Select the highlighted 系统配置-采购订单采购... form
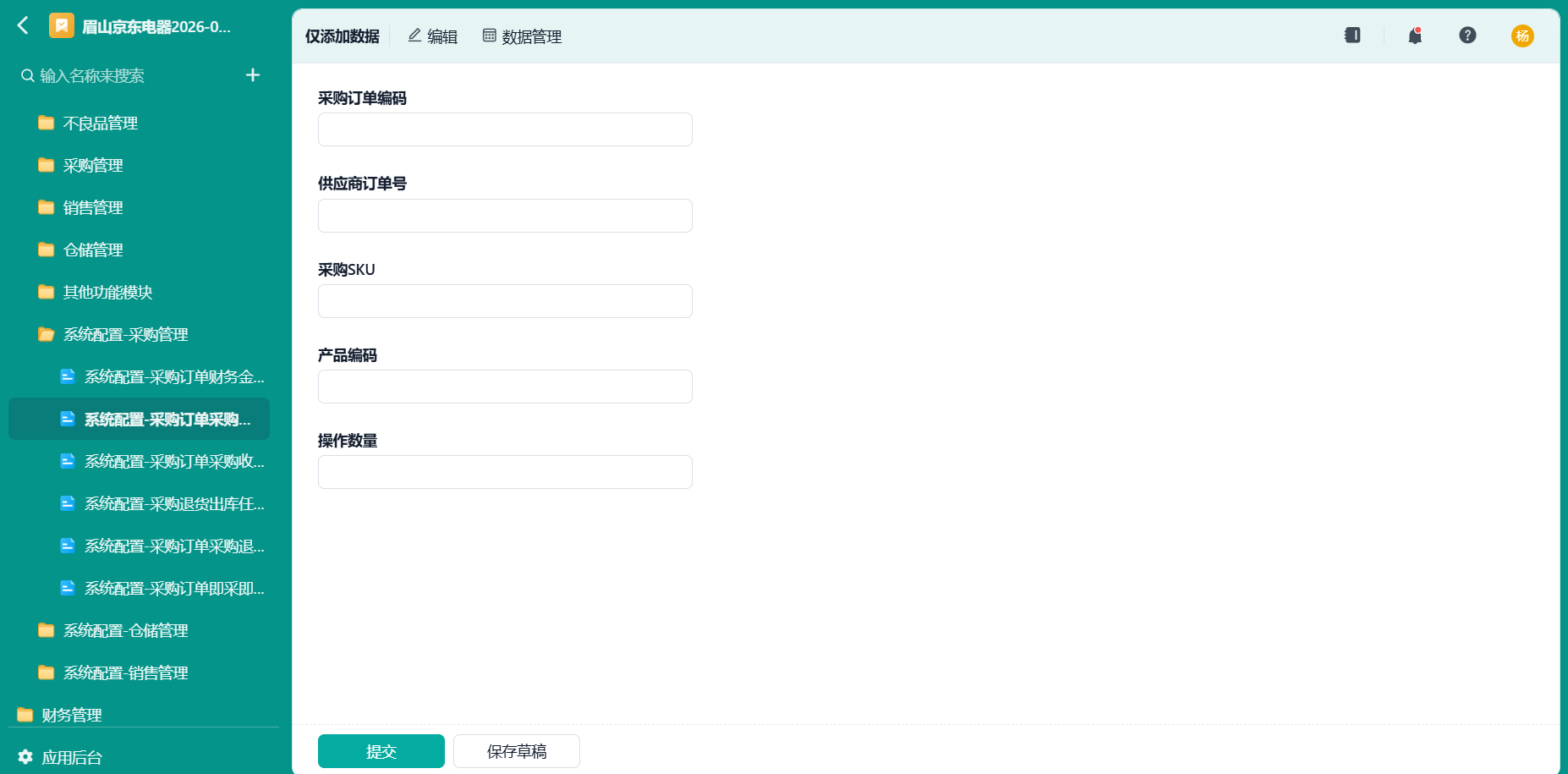Viewport: 1568px width, 774px height. click(x=140, y=420)
